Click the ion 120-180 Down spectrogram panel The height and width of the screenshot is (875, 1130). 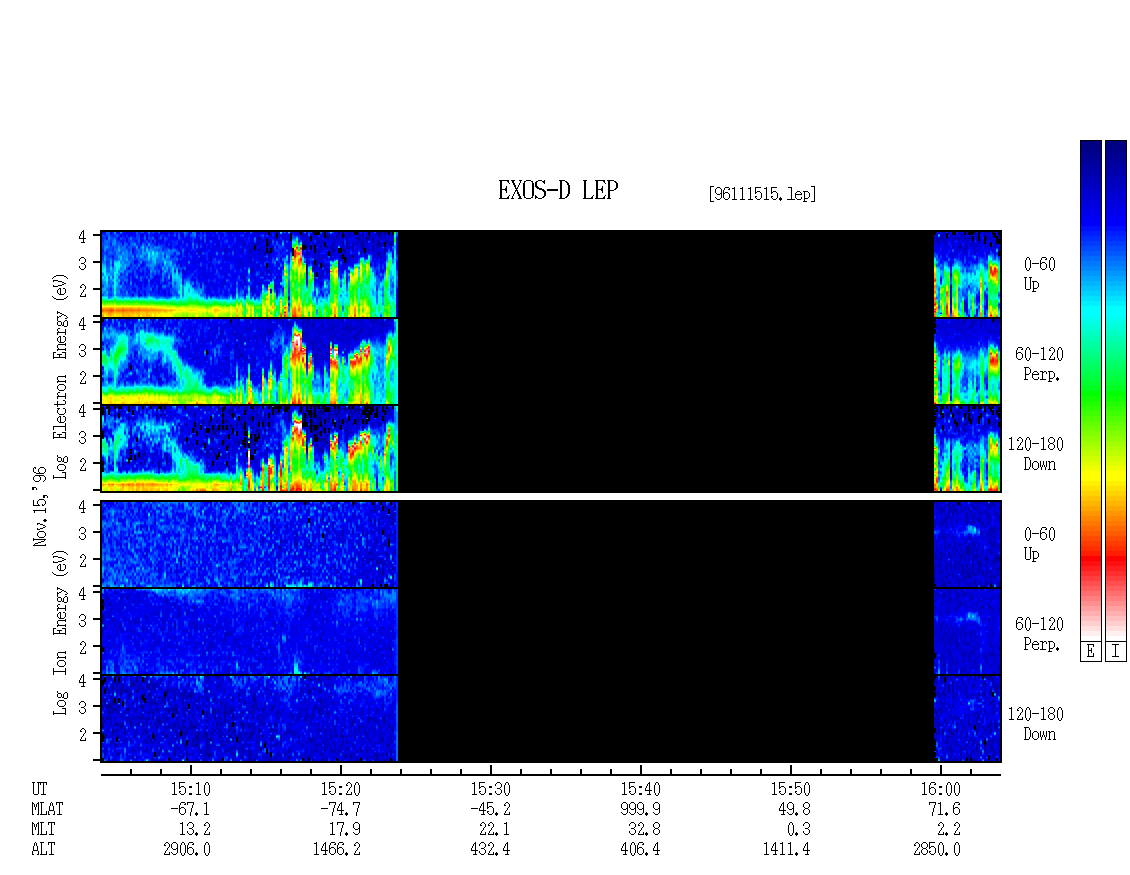pyautogui.click(x=551, y=719)
